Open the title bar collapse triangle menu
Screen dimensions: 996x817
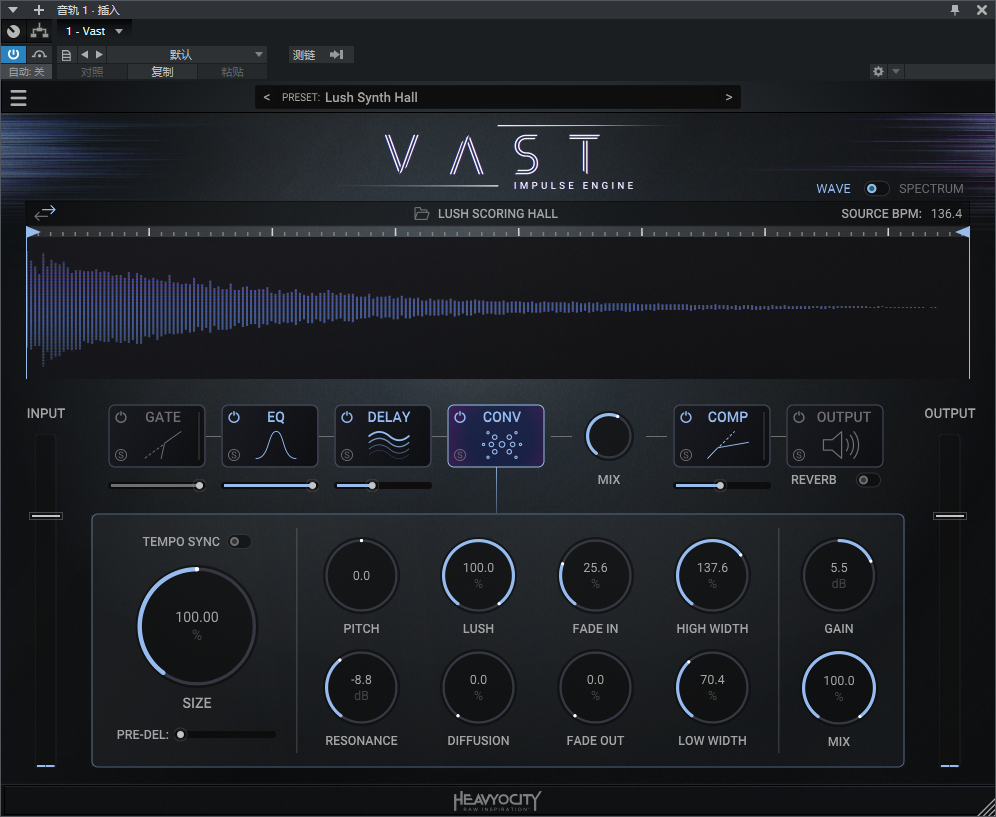[x=13, y=10]
